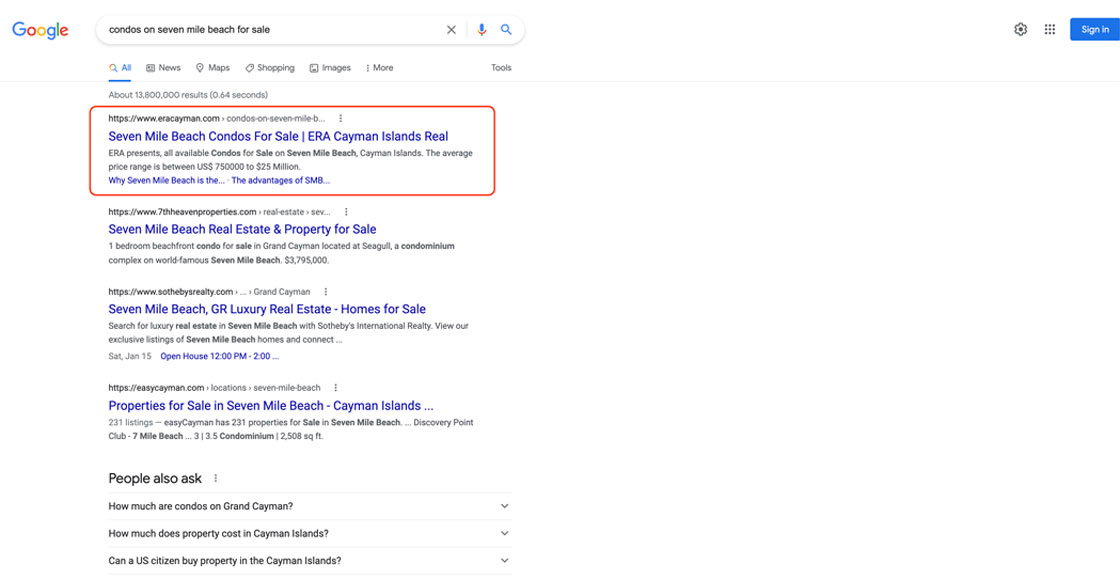Open Seven Mile Beach Condos For Sale link
1120x580 pixels.
pyautogui.click(x=279, y=136)
